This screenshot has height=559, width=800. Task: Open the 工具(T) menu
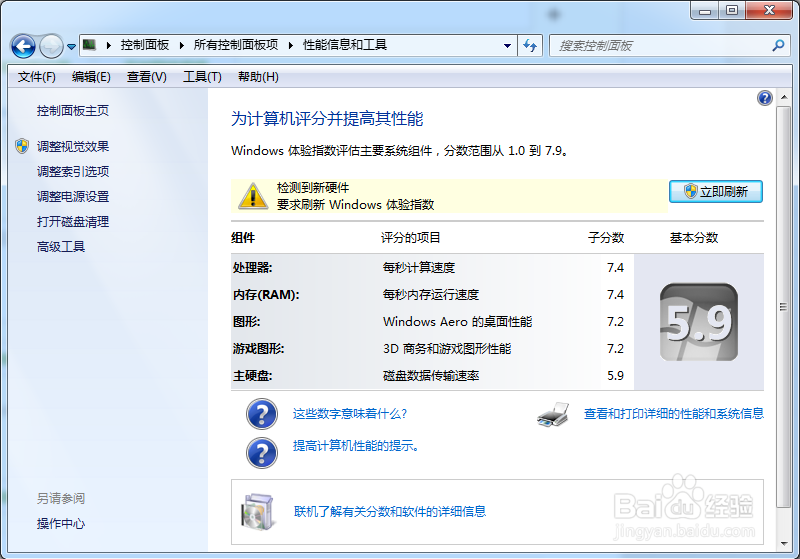point(202,77)
